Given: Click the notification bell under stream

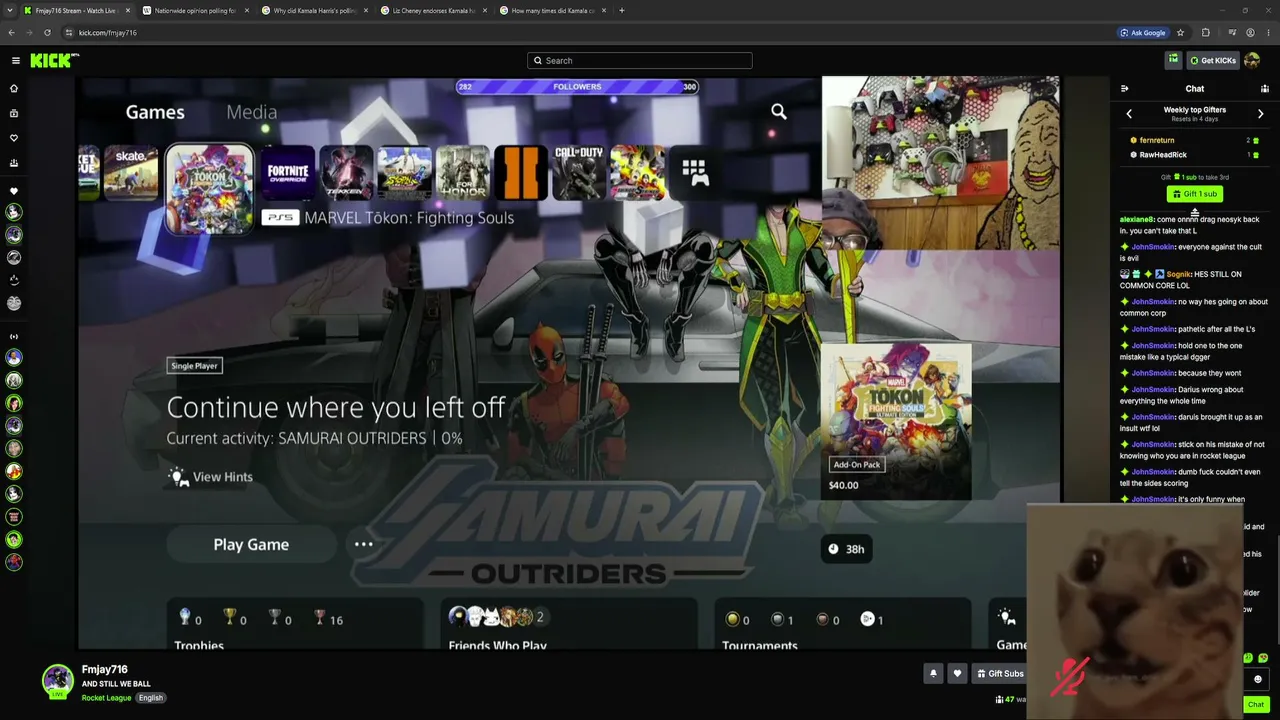Looking at the screenshot, I should pyautogui.click(x=933, y=673).
